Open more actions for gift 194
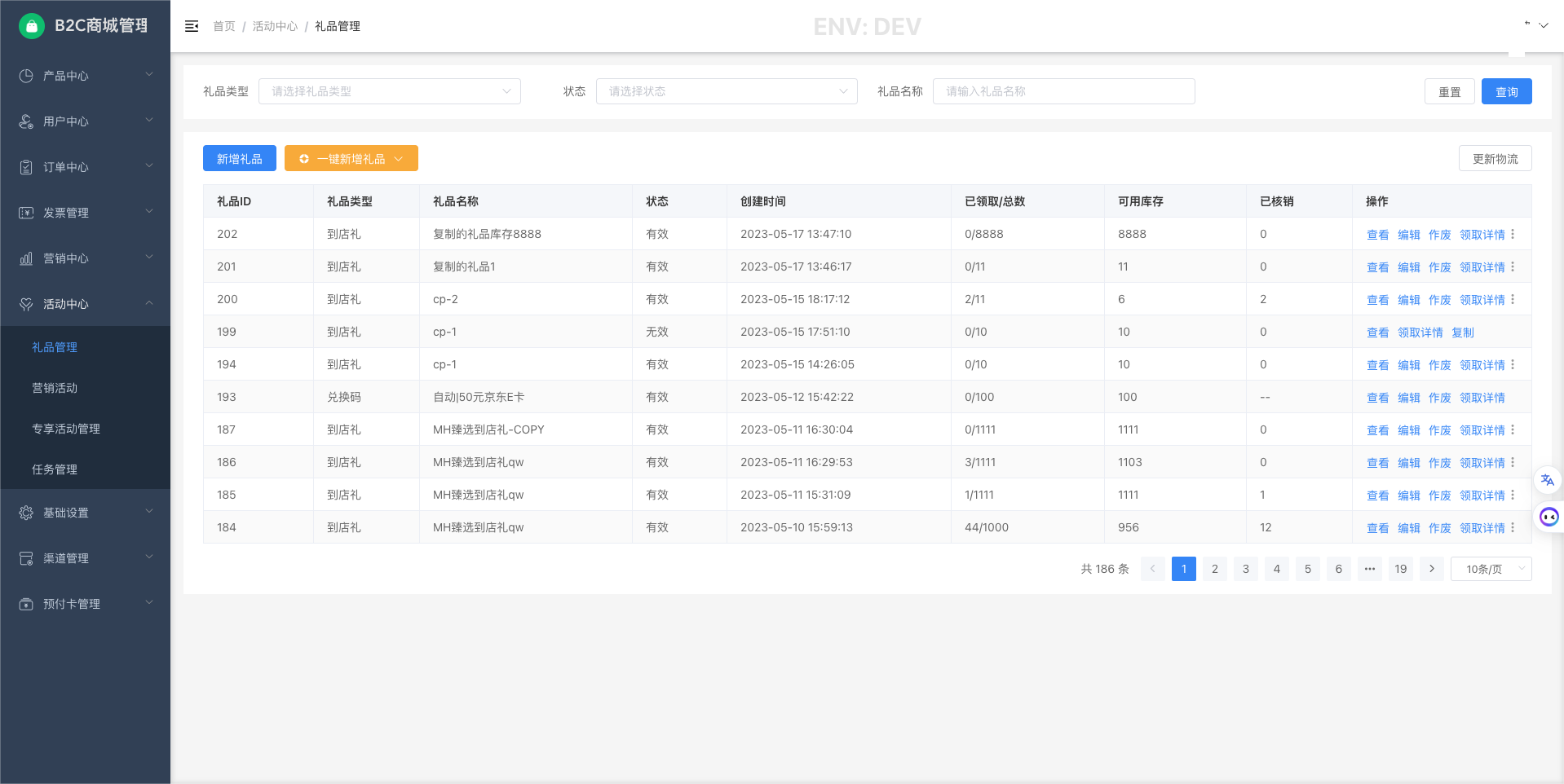 pos(1513,364)
